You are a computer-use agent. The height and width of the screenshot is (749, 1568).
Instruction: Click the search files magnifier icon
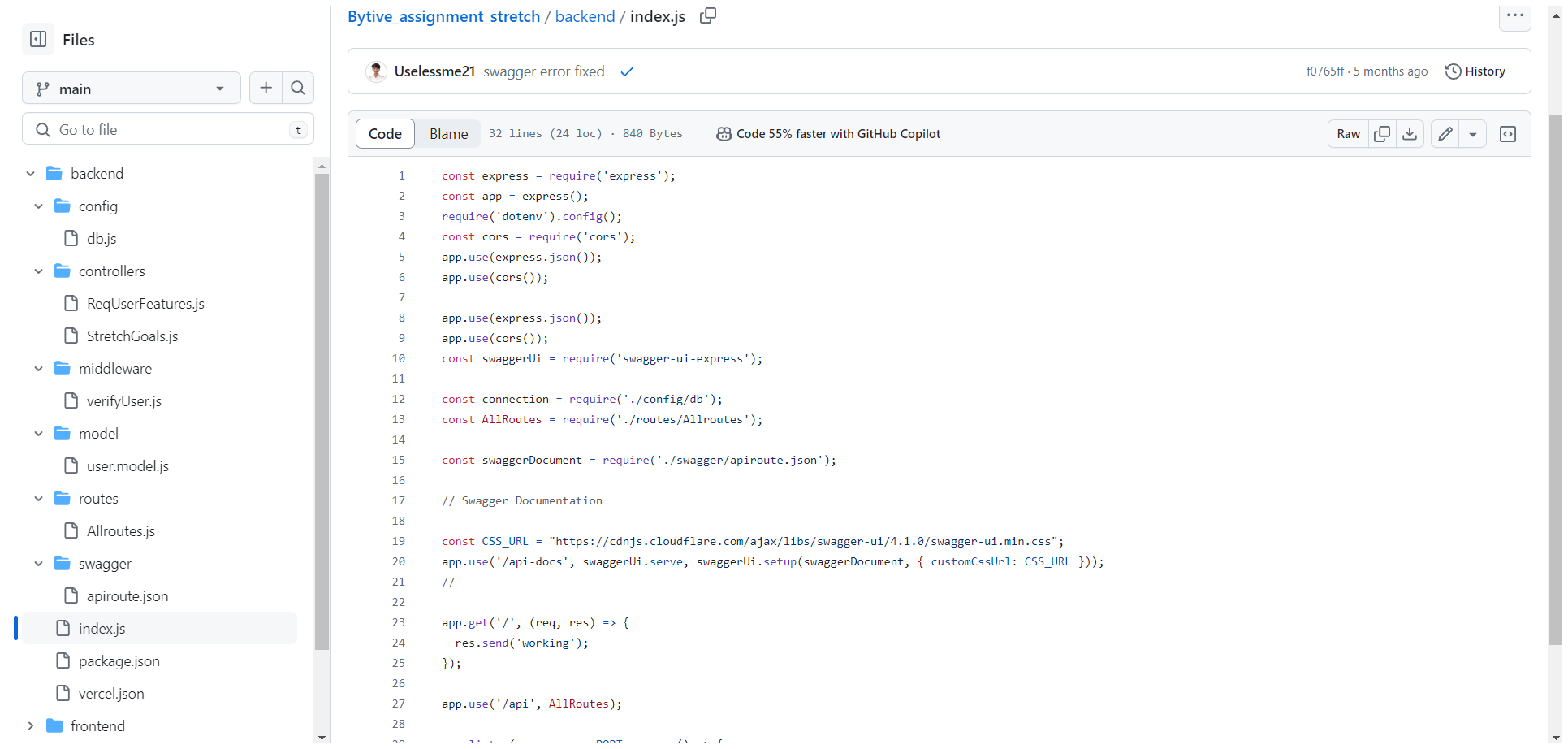(x=298, y=88)
